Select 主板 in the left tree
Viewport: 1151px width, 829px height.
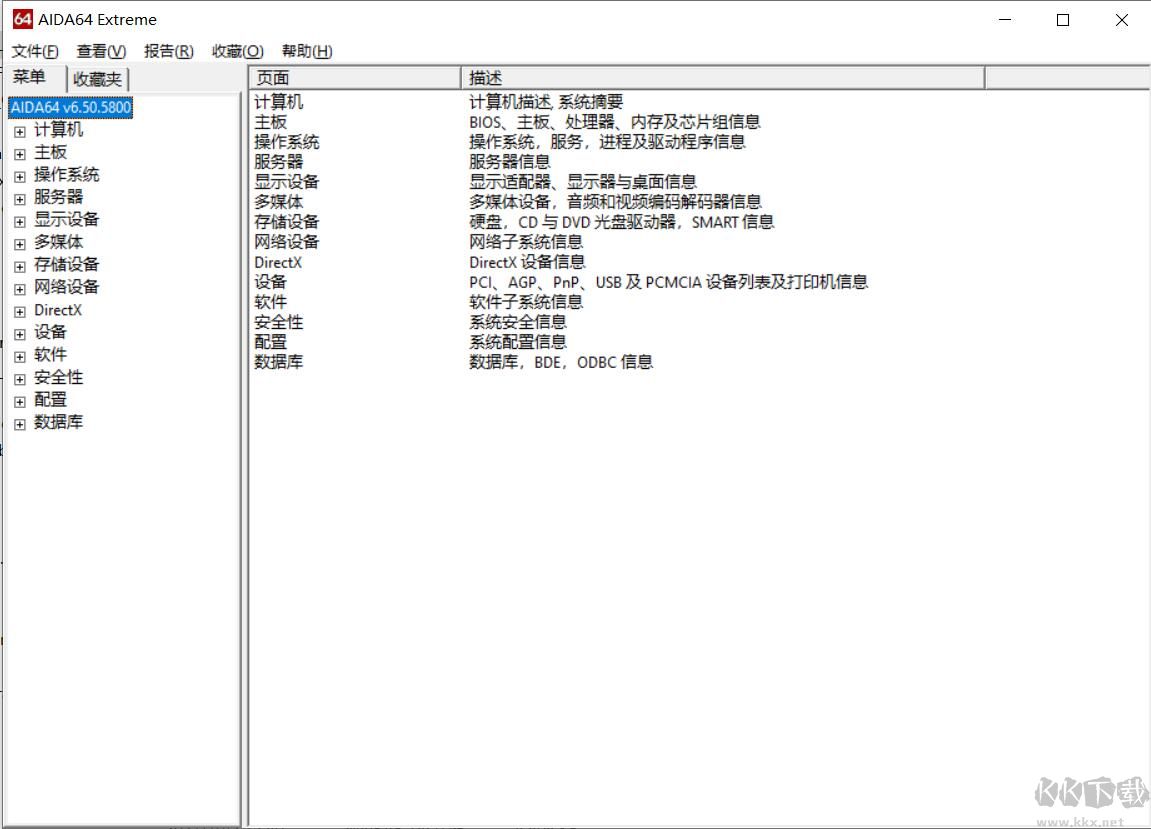[51, 153]
